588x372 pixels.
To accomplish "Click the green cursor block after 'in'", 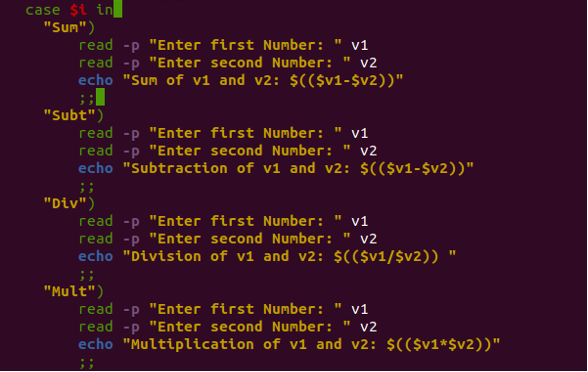I will [x=118, y=9].
